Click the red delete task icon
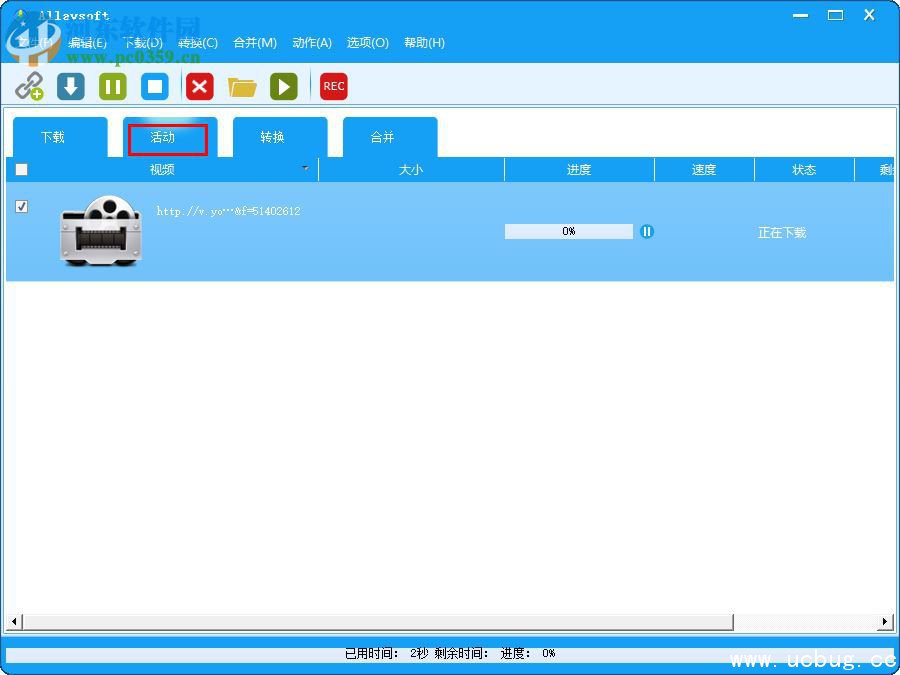The image size is (900, 675). pyautogui.click(x=199, y=86)
